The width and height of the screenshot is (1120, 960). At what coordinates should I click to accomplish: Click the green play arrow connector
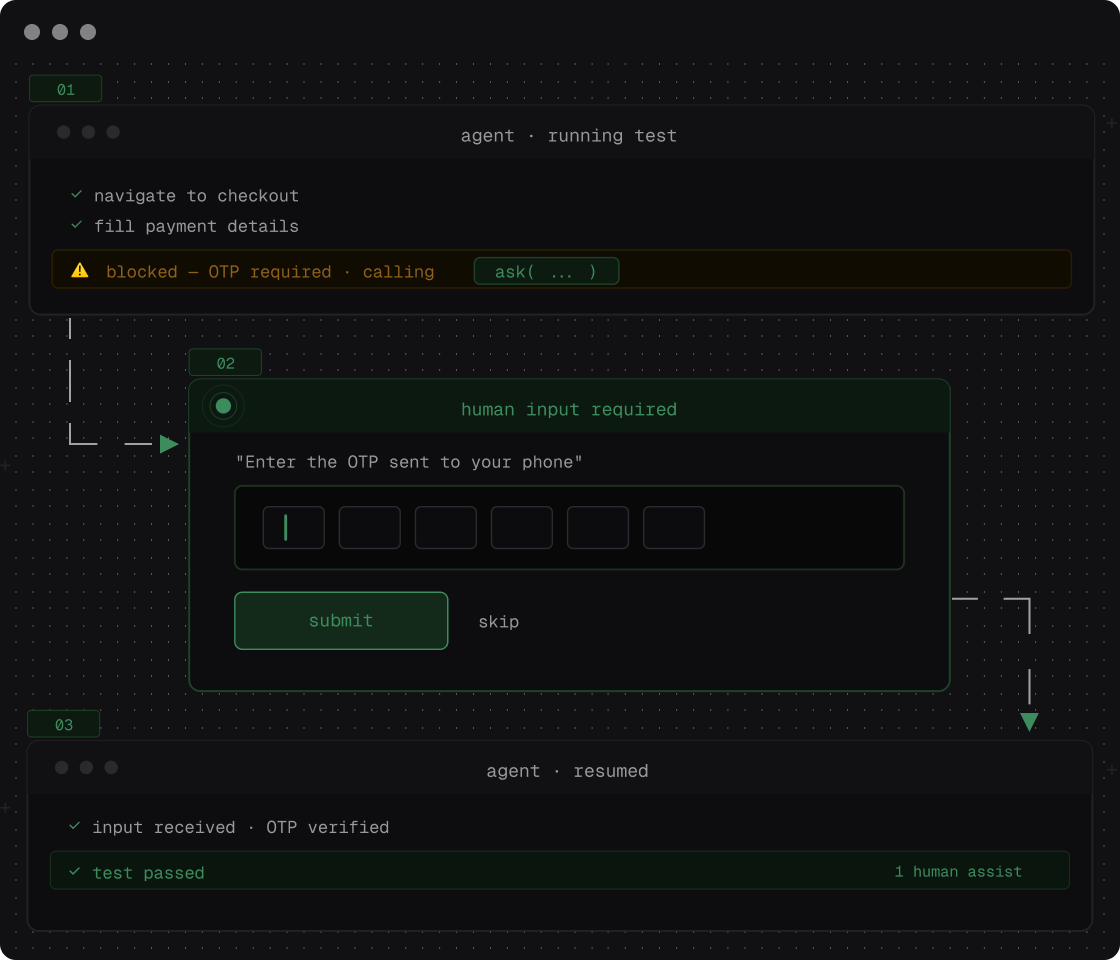pyautogui.click(x=168, y=444)
